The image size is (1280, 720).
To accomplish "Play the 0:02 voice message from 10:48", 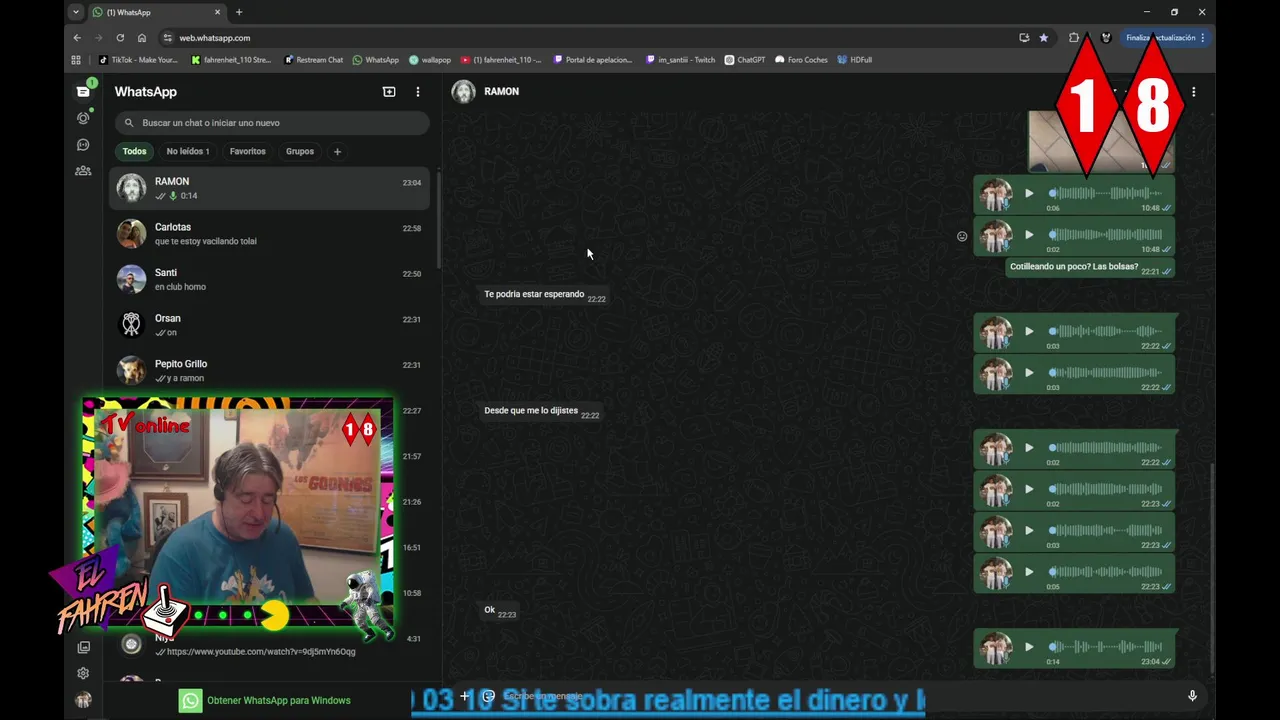I will [1029, 235].
